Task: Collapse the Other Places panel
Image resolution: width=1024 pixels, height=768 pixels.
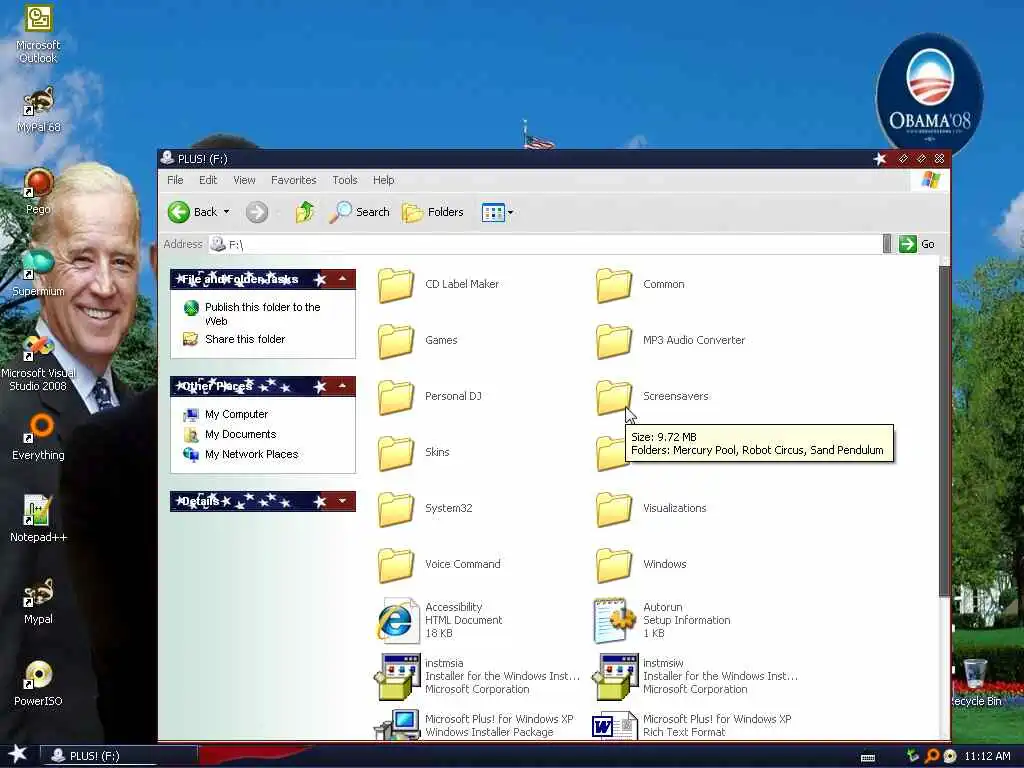Action: 342,387
